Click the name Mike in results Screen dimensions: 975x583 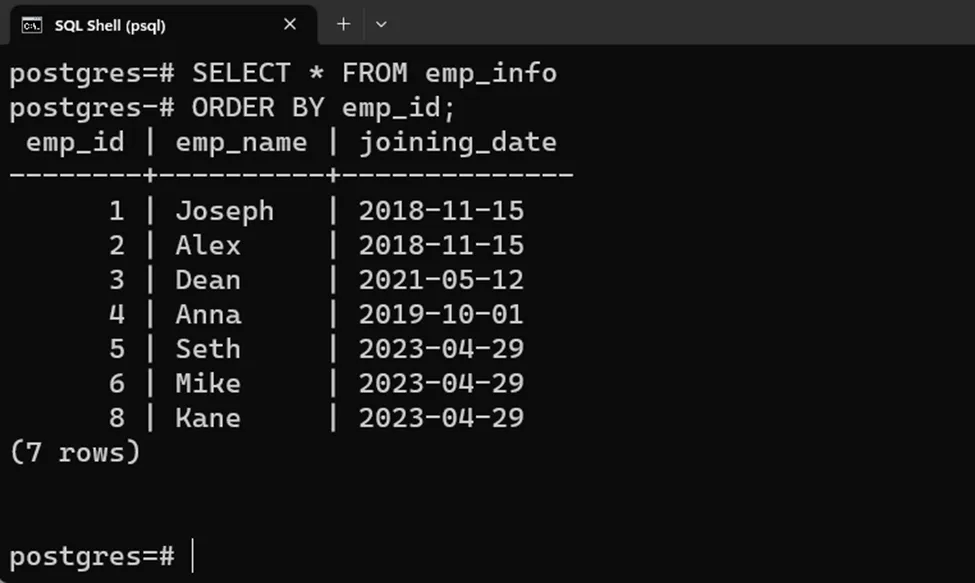[x=208, y=383]
